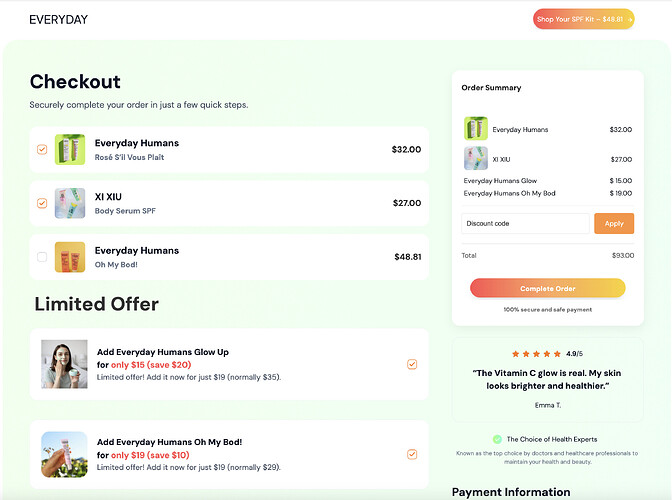Click the five-star rating icons
672x500 pixels.
tap(536, 353)
